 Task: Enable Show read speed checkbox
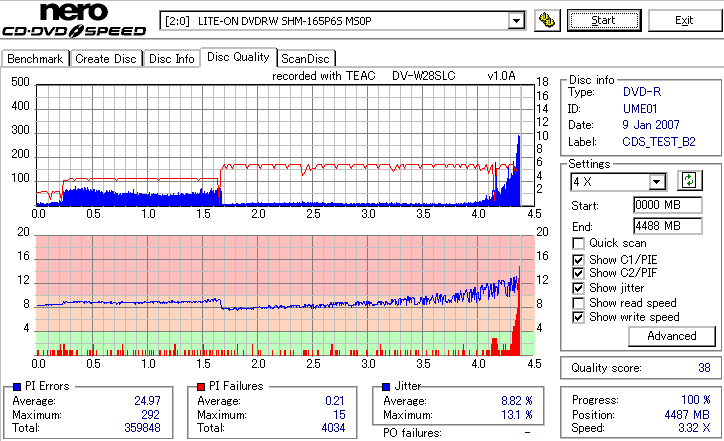(578, 303)
